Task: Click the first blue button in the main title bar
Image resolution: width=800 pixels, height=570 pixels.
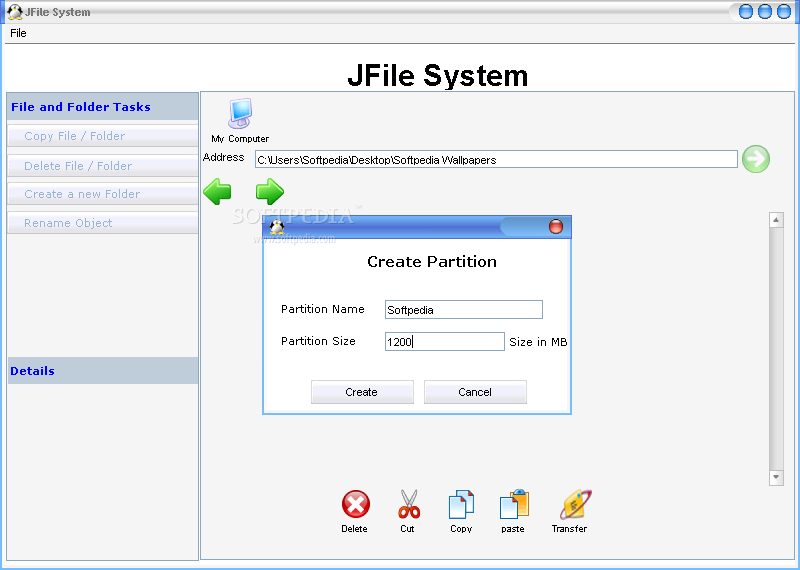Action: tap(746, 12)
